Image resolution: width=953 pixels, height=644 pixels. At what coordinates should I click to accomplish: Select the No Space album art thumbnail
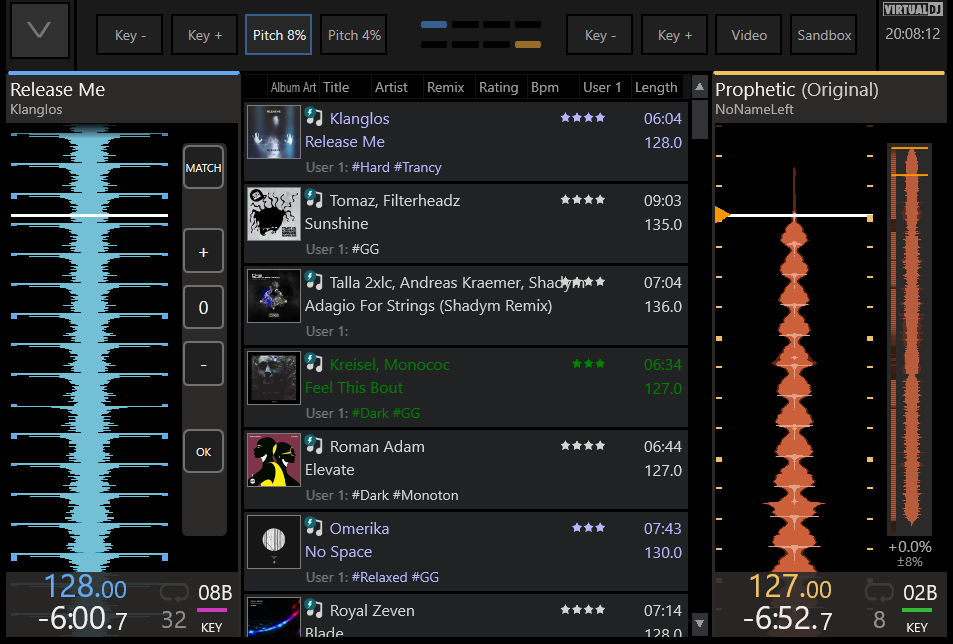274,542
